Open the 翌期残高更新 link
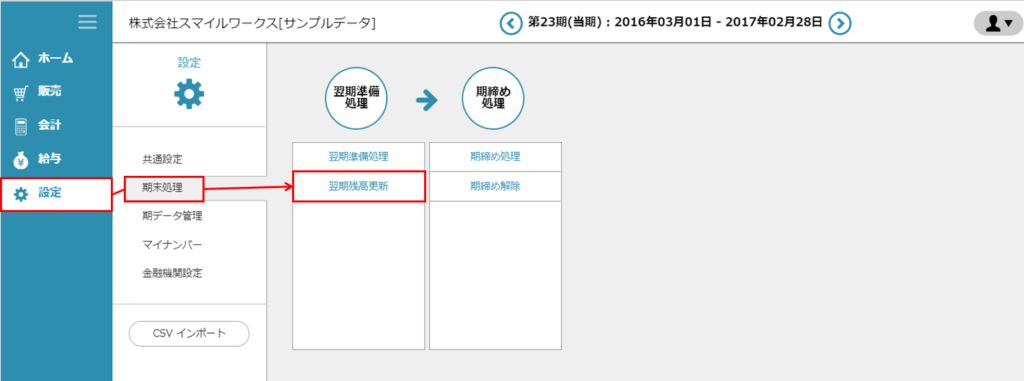This screenshot has width=1024, height=381. (359, 186)
